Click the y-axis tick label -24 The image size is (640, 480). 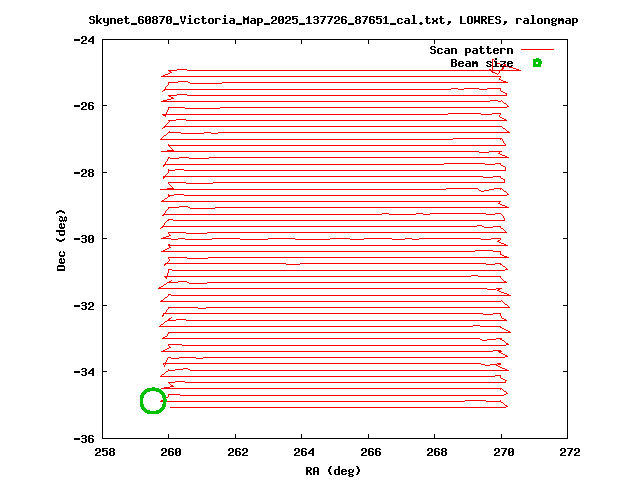click(x=84, y=40)
